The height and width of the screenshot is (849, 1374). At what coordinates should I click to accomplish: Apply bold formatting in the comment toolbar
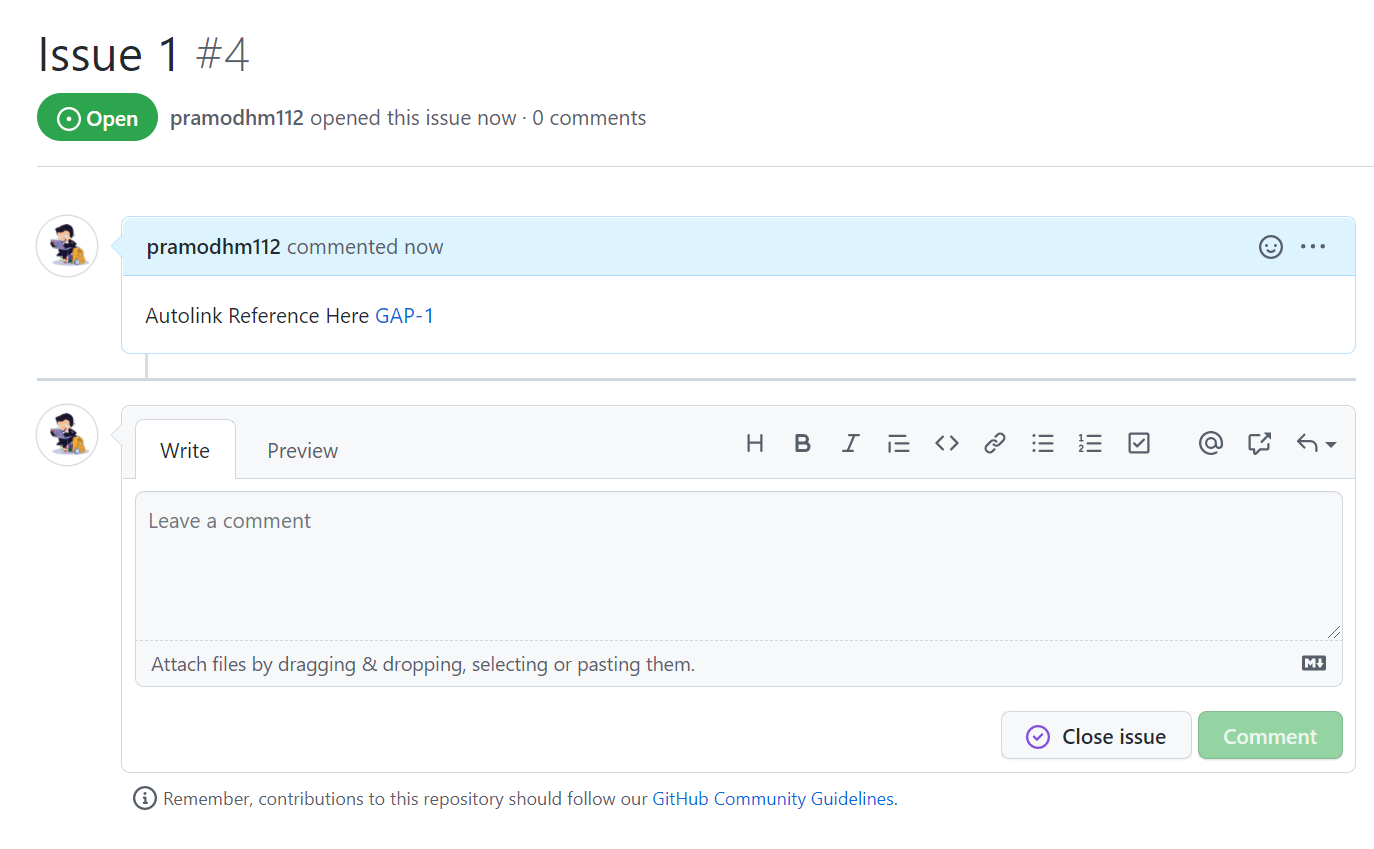click(802, 443)
